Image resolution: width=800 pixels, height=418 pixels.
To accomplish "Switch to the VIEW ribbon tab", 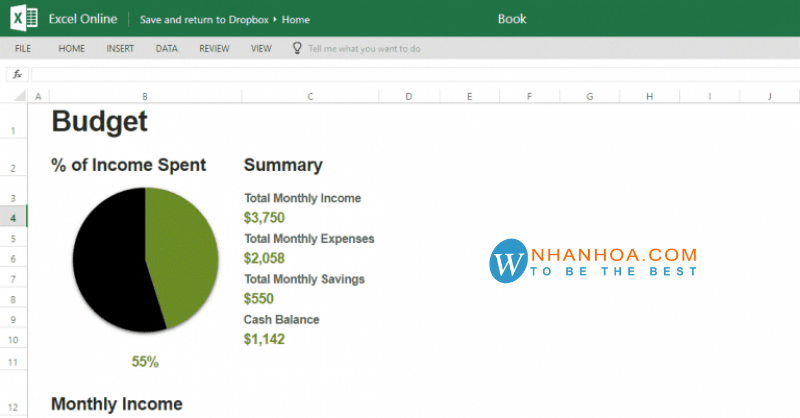I will (261, 48).
